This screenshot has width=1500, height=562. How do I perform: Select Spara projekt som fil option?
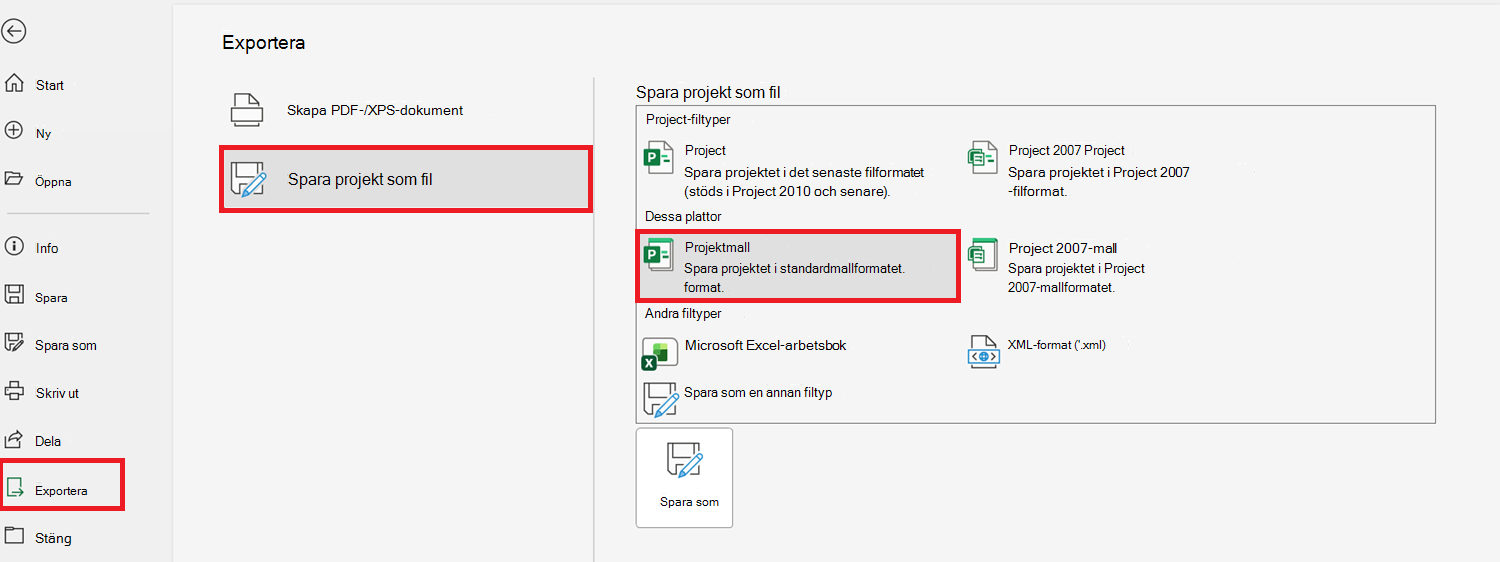pos(406,179)
